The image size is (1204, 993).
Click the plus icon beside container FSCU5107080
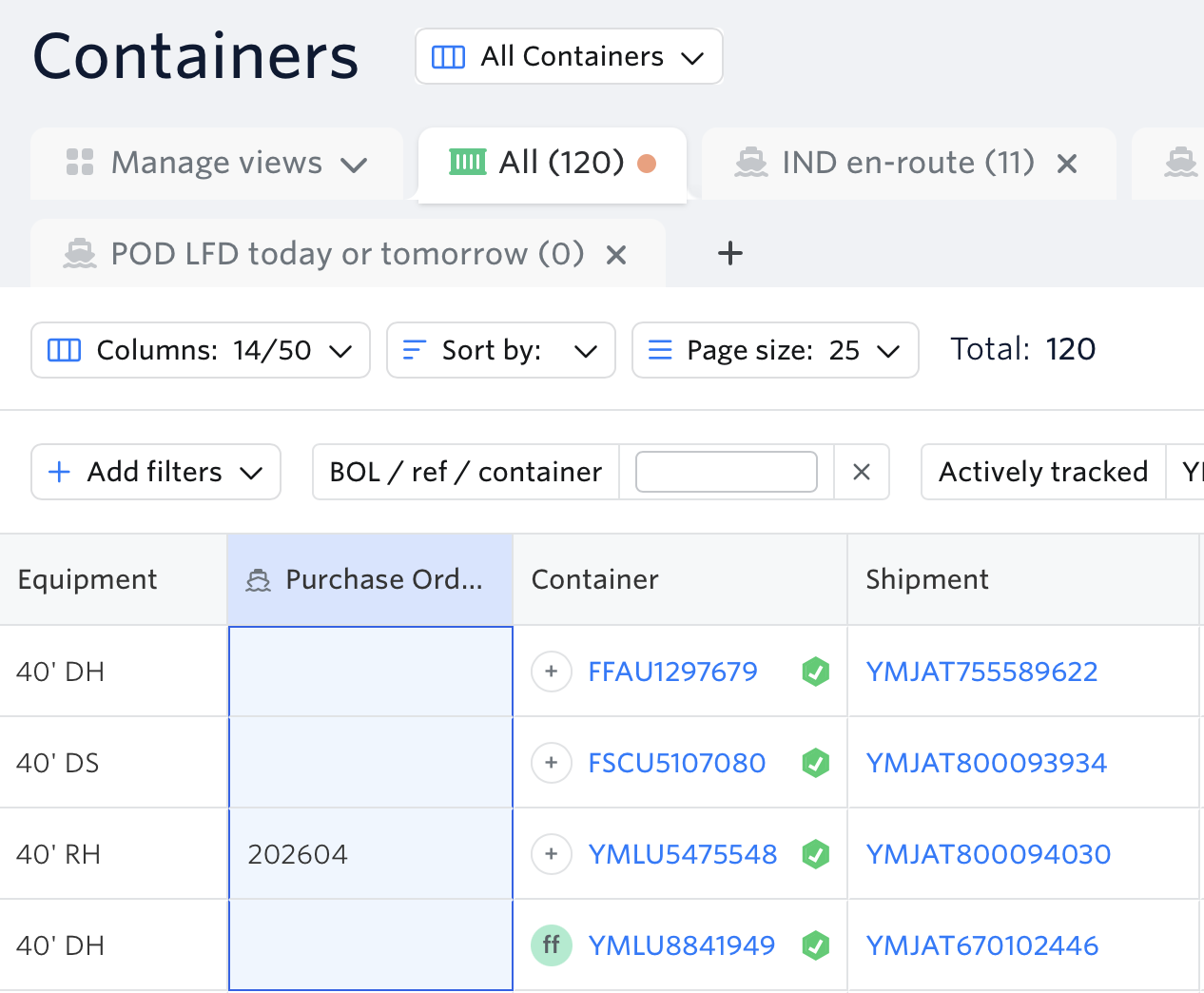coord(551,763)
